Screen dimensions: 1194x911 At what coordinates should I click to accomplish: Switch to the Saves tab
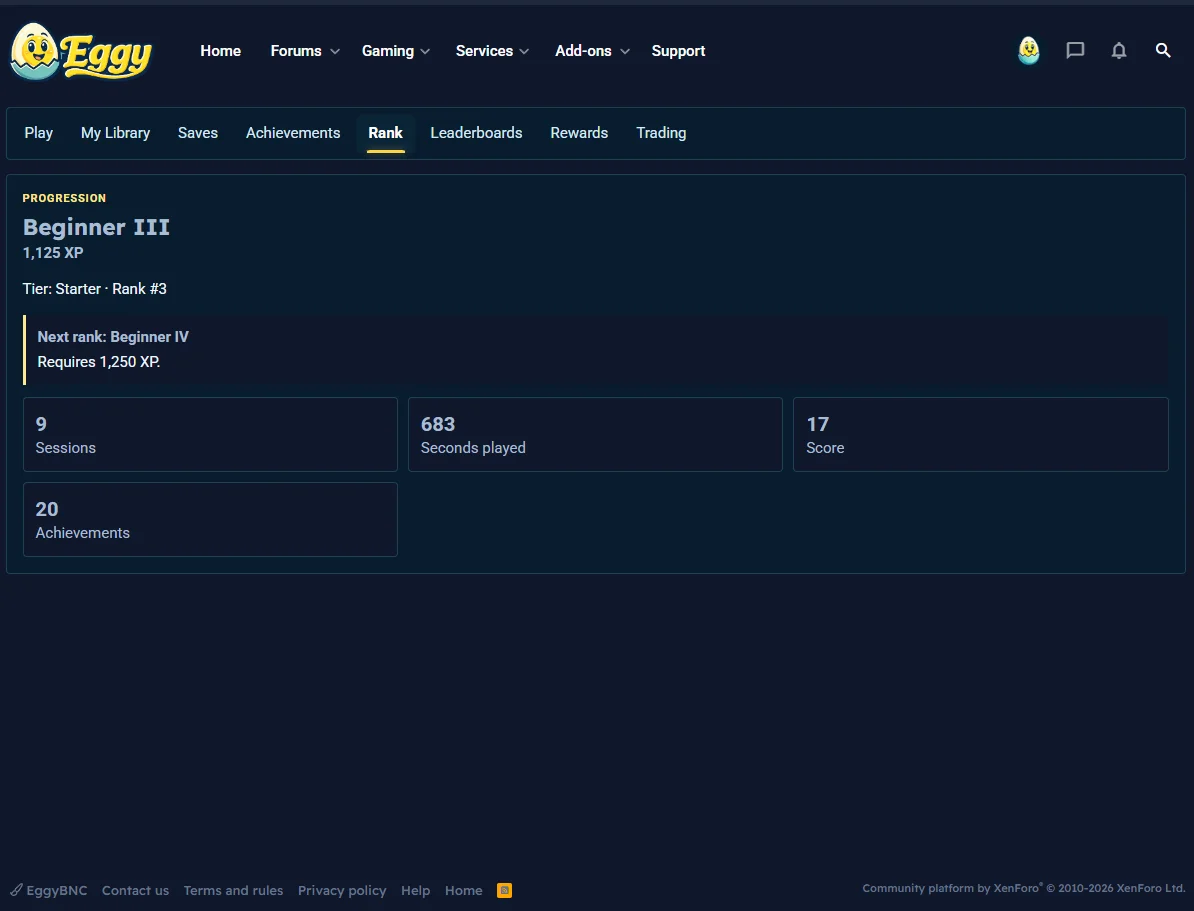(198, 133)
